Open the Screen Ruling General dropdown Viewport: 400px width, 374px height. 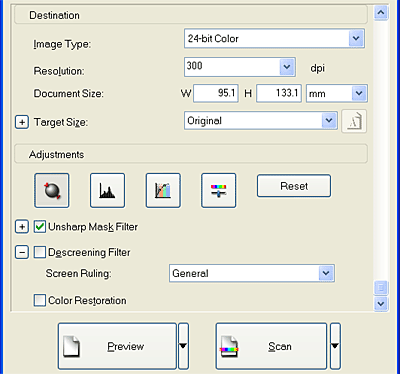coord(252,273)
